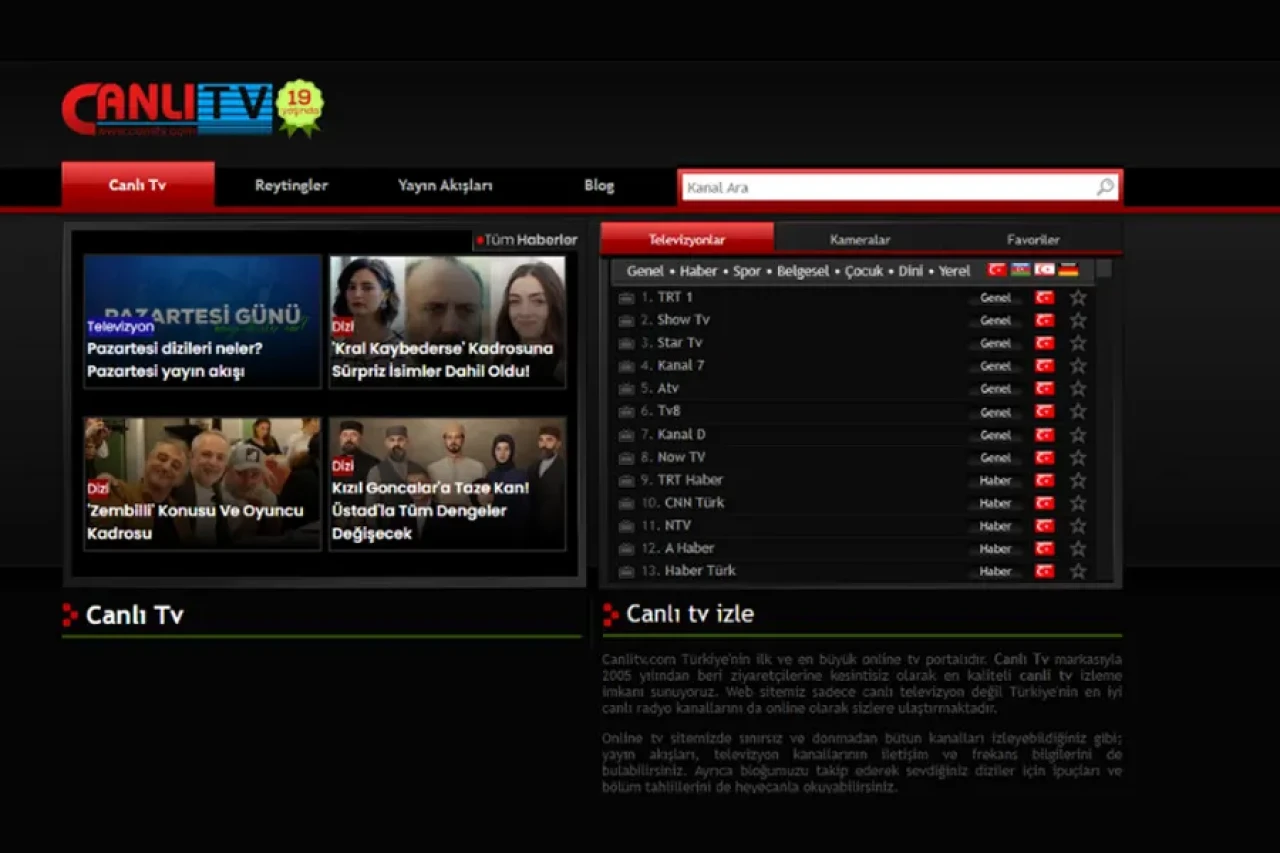Screen dimensions: 1280x853
Task: Filter channels by the Northern Cyprus flag
Action: (x=1045, y=270)
